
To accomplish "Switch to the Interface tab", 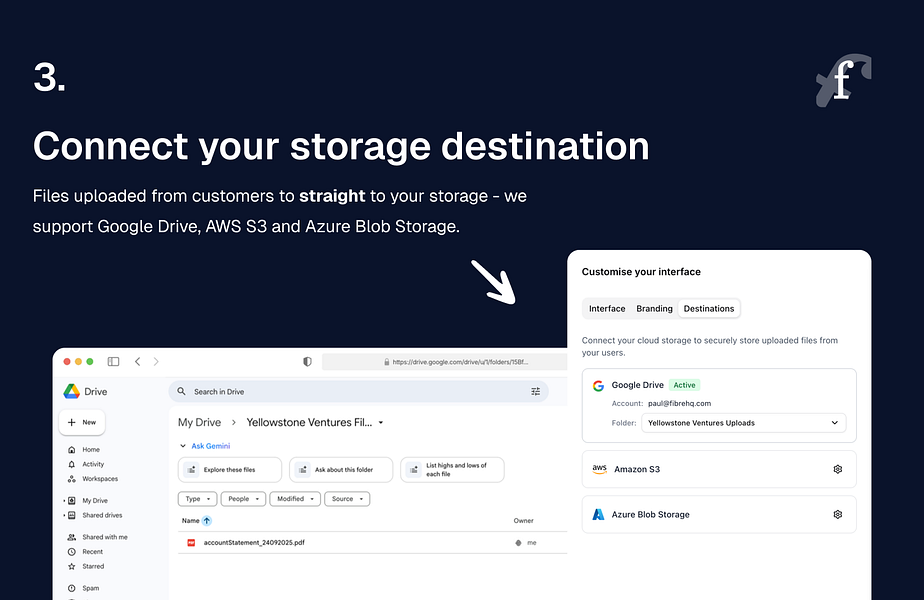I will (x=607, y=308).
